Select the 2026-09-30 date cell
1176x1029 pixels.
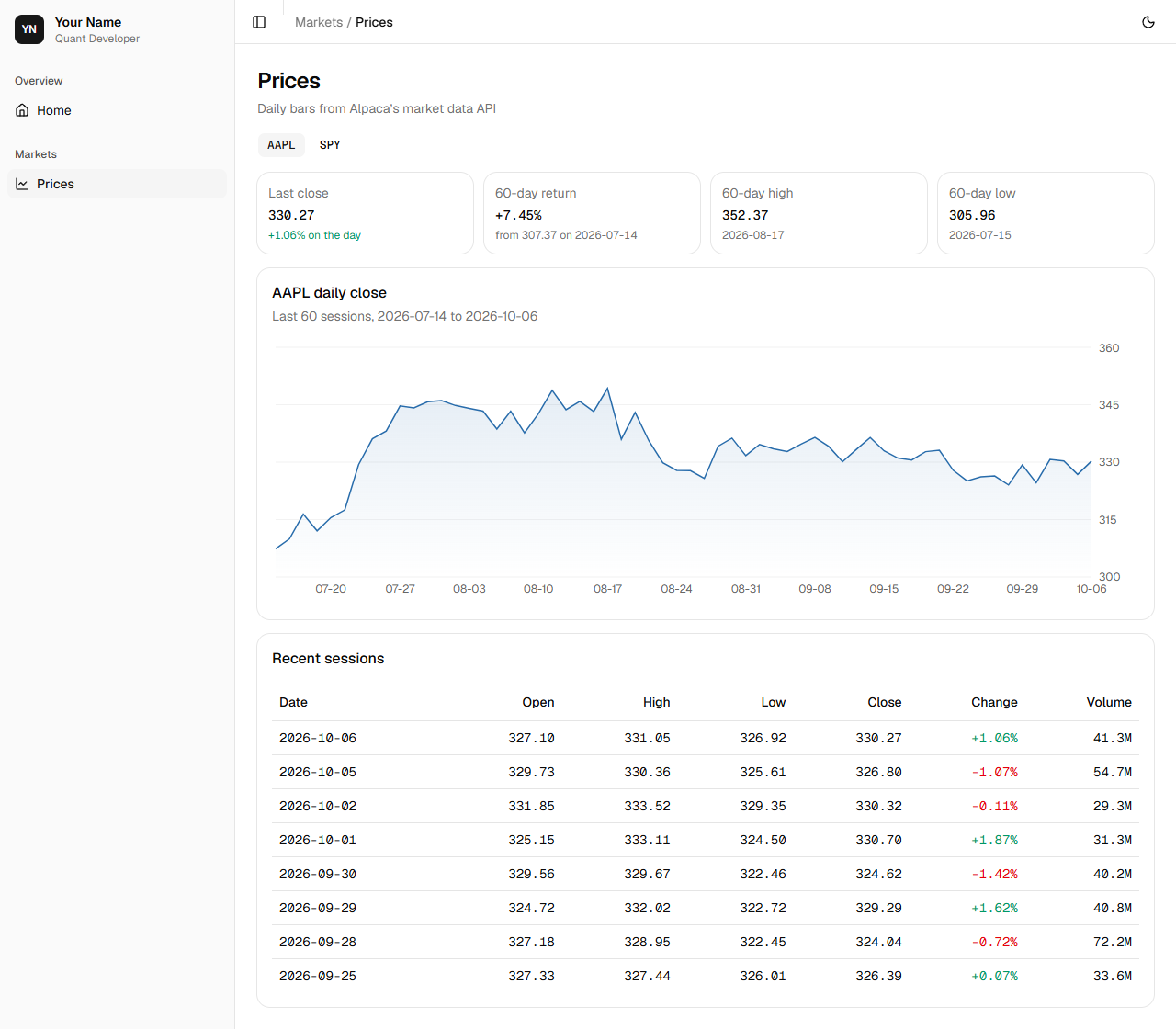318,874
